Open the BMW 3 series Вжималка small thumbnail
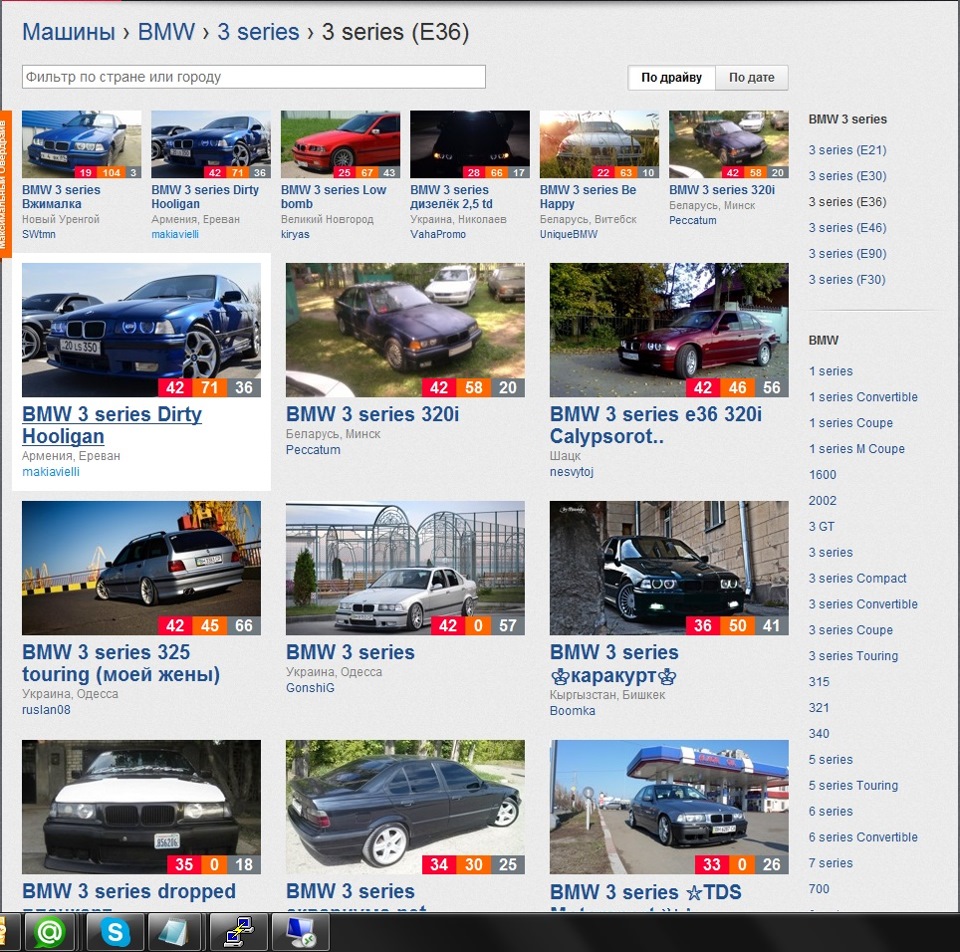This screenshot has height=952, width=960. [81, 144]
